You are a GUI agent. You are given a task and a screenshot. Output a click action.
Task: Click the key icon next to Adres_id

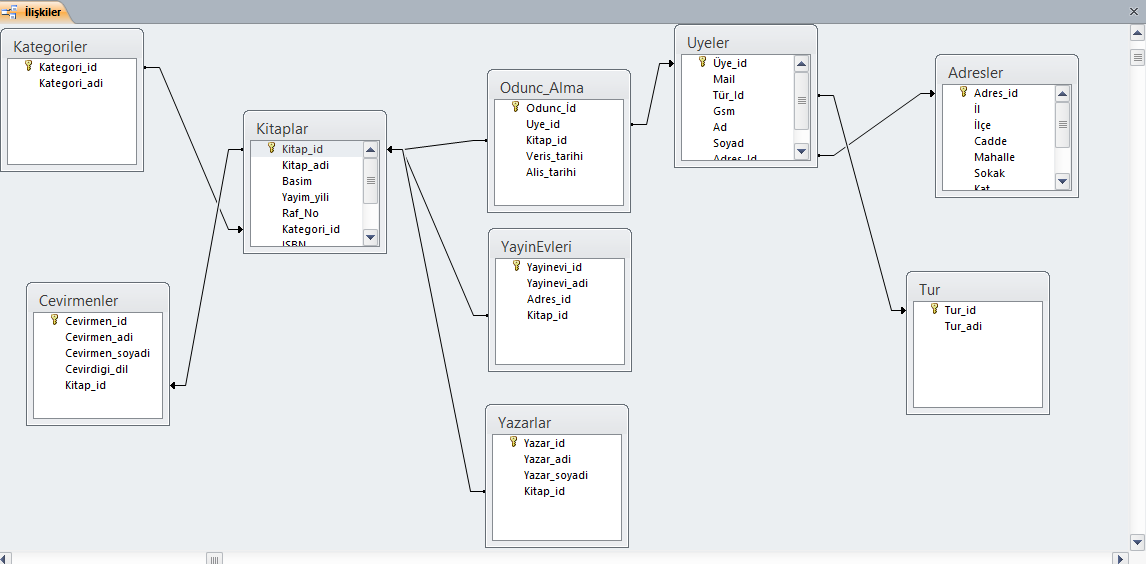tap(963, 92)
